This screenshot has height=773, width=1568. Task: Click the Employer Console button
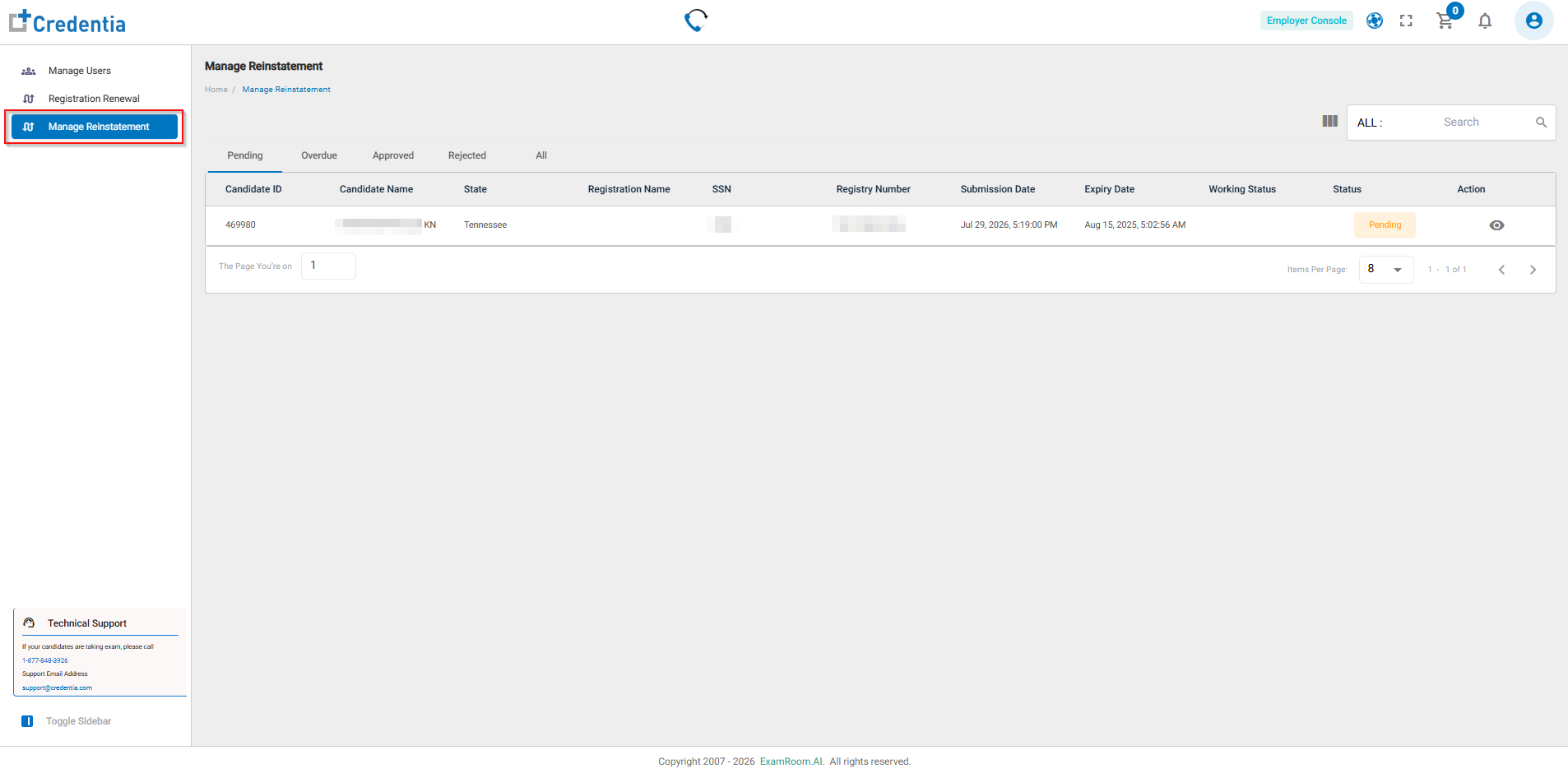[x=1306, y=21]
